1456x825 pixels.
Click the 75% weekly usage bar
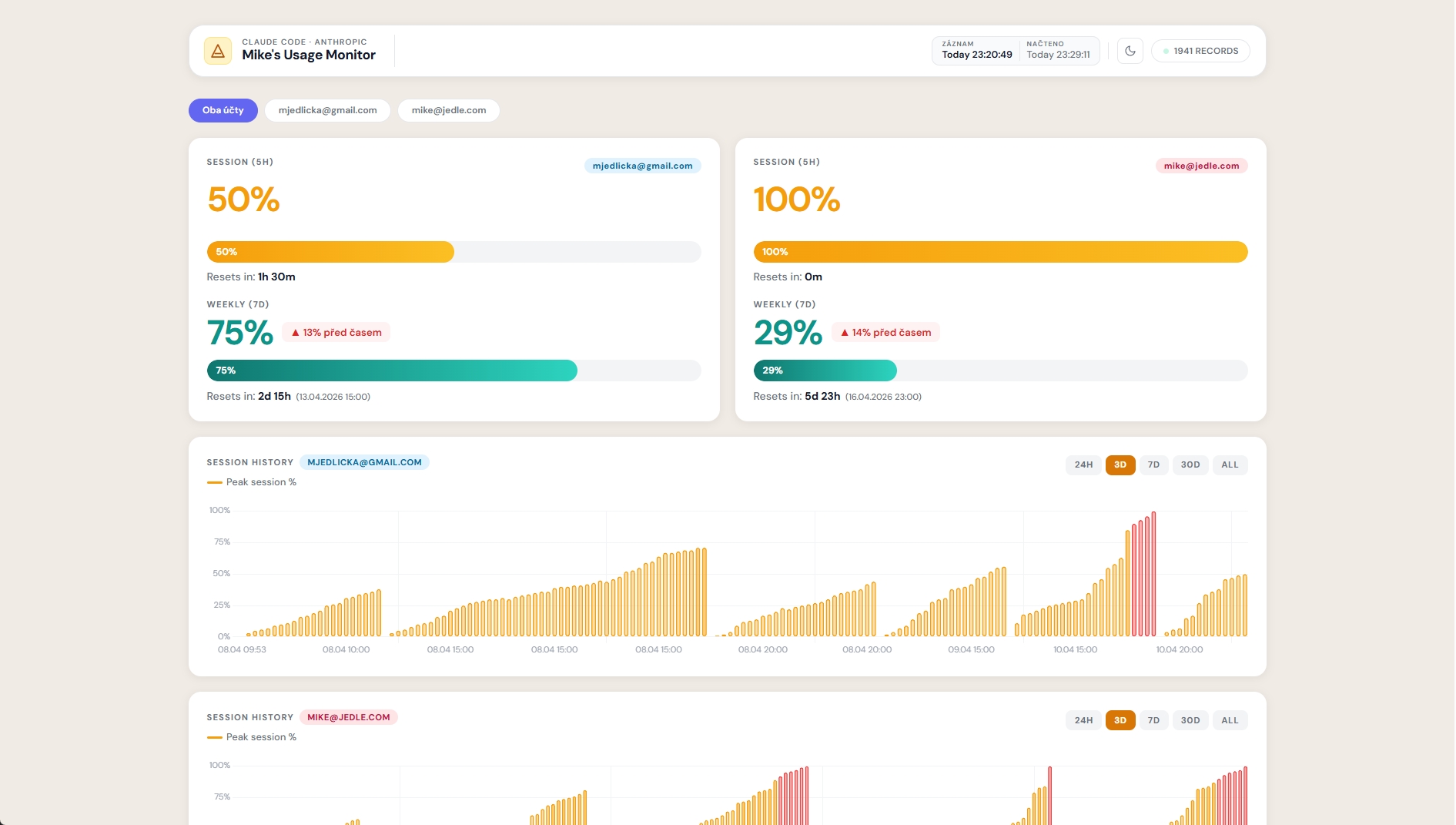[392, 371]
